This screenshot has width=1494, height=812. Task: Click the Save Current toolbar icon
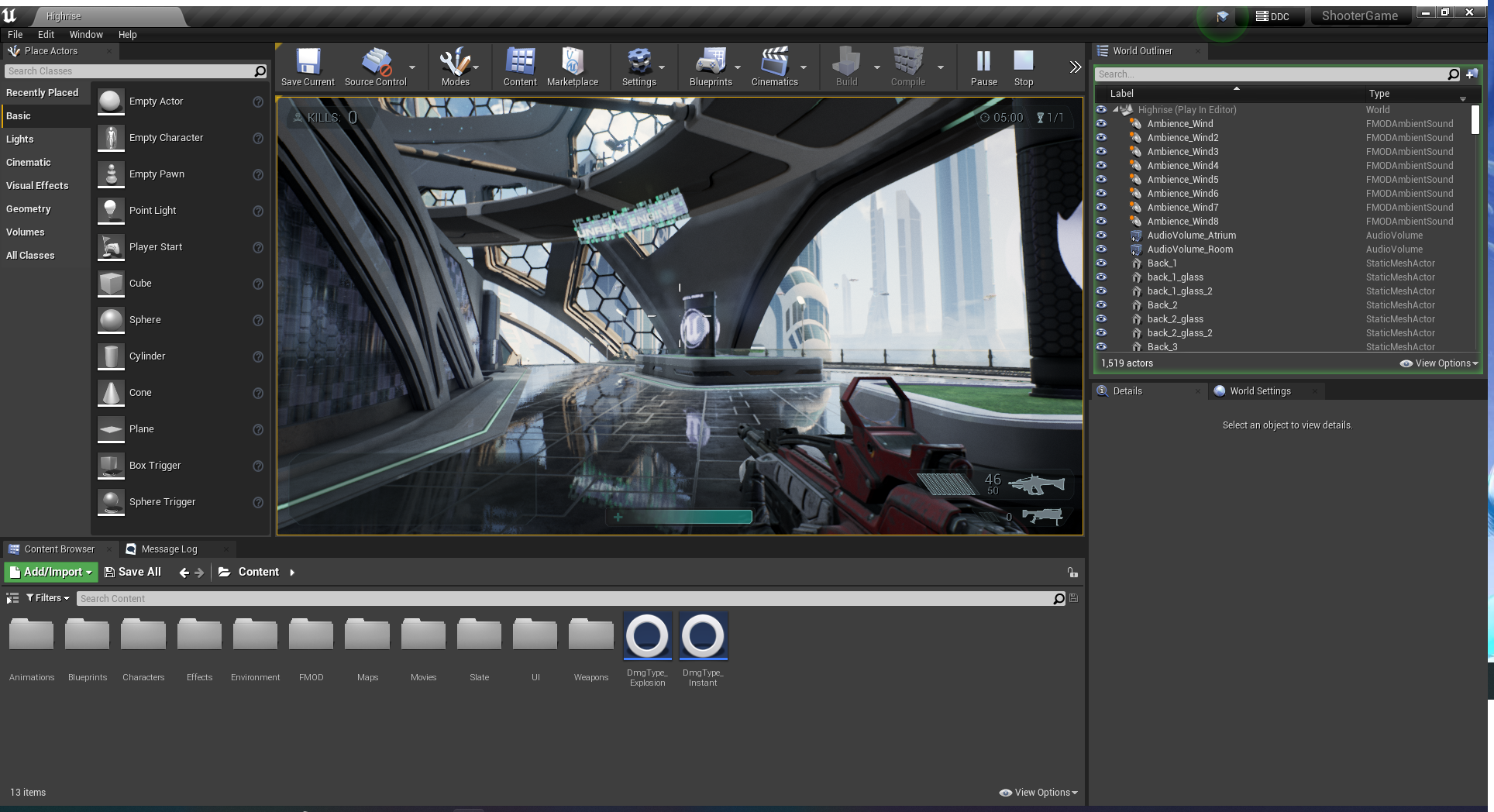[308, 61]
